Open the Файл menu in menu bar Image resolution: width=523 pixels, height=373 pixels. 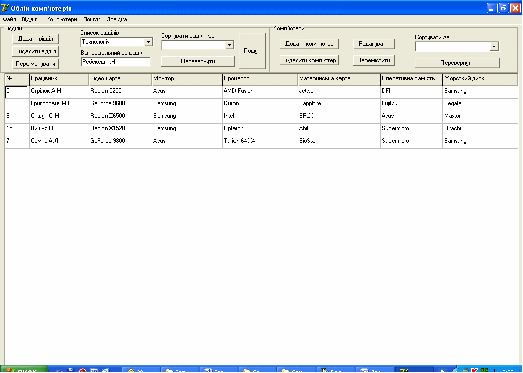[9, 19]
